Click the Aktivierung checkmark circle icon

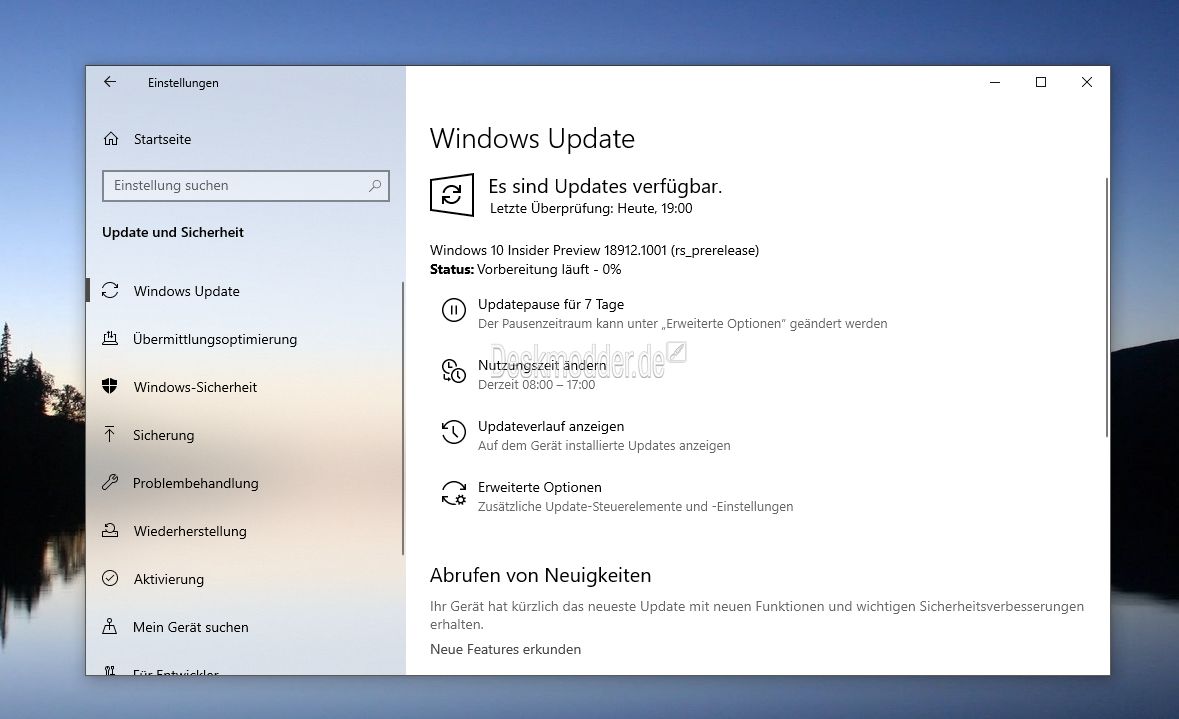110,578
